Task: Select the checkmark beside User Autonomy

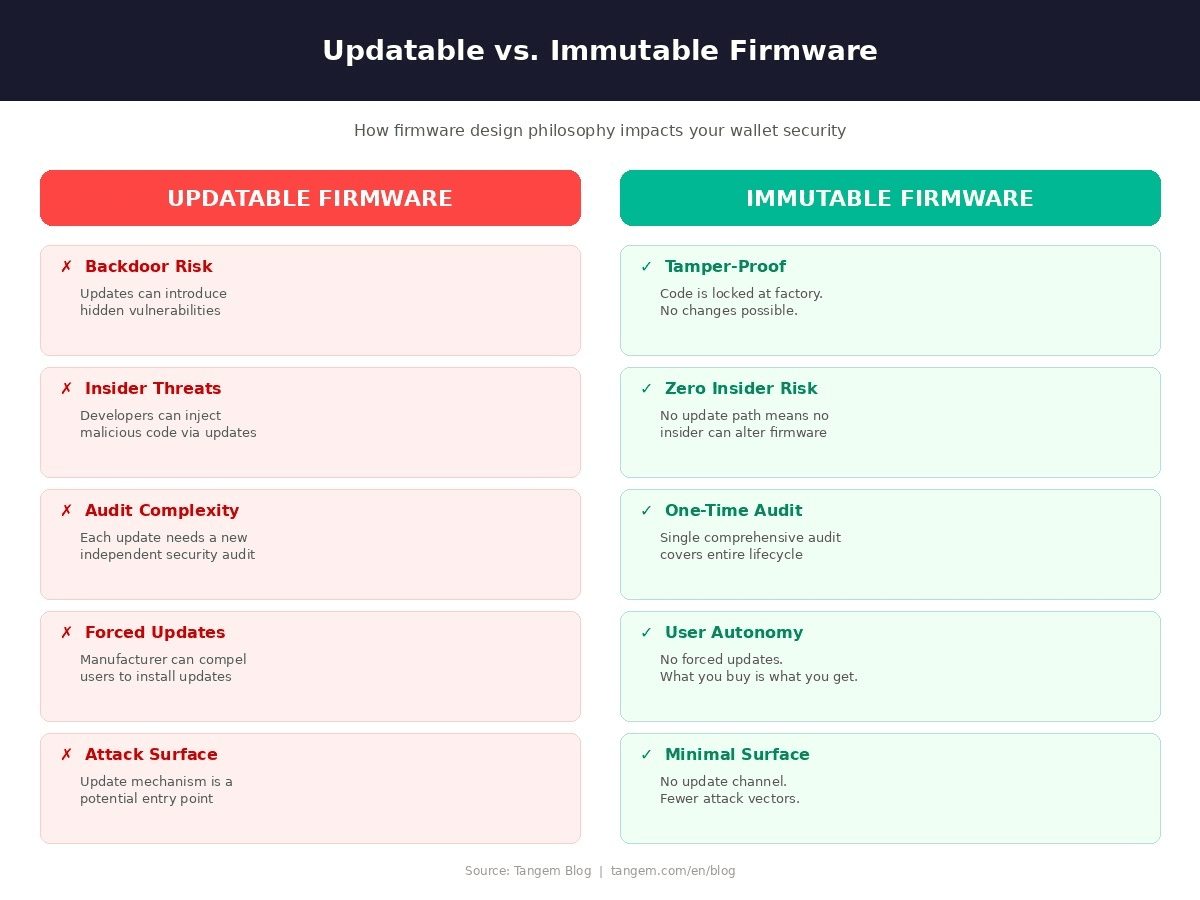Action: click(x=646, y=633)
